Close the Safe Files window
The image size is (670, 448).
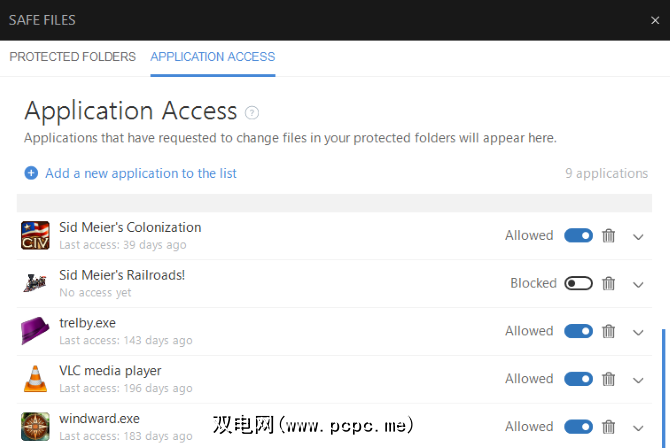[650, 19]
